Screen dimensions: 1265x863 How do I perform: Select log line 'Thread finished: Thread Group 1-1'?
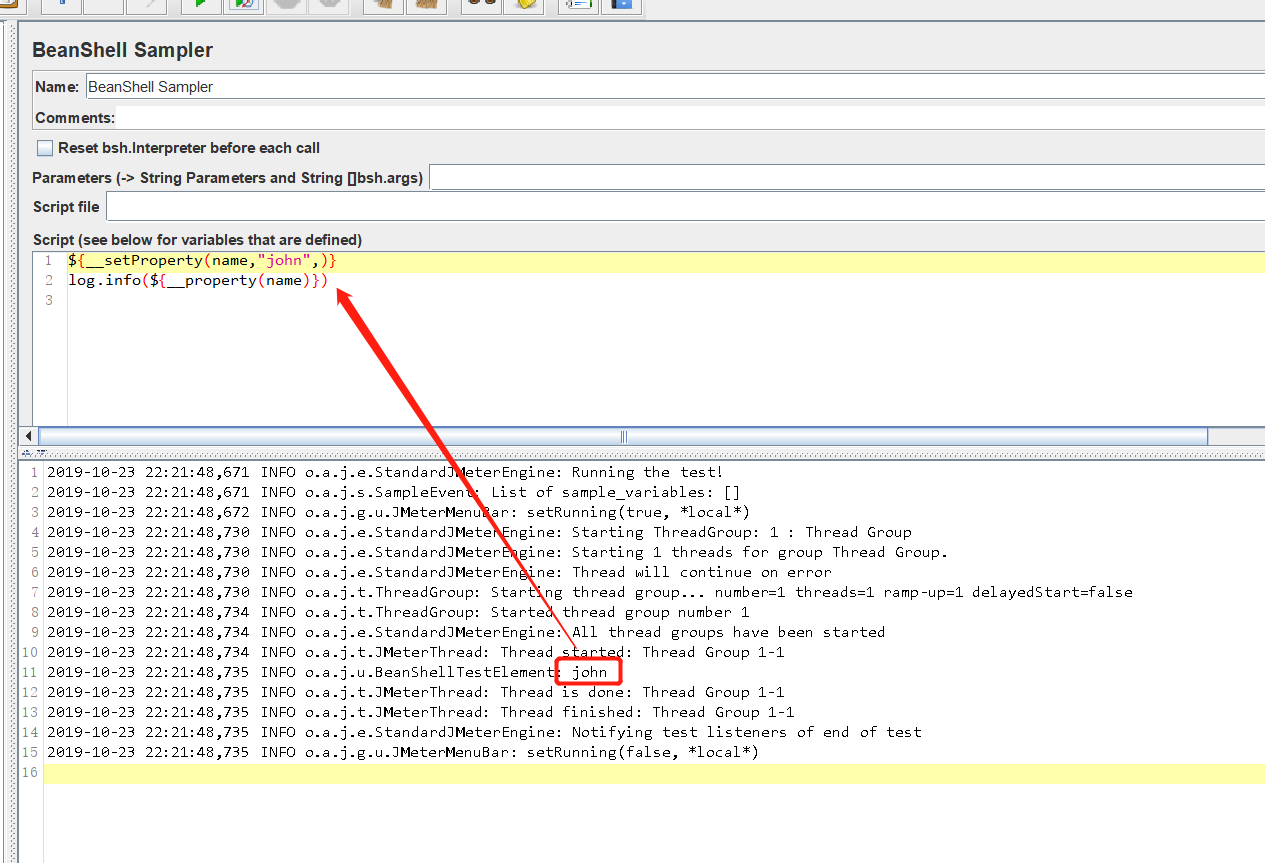pyautogui.click(x=420, y=712)
